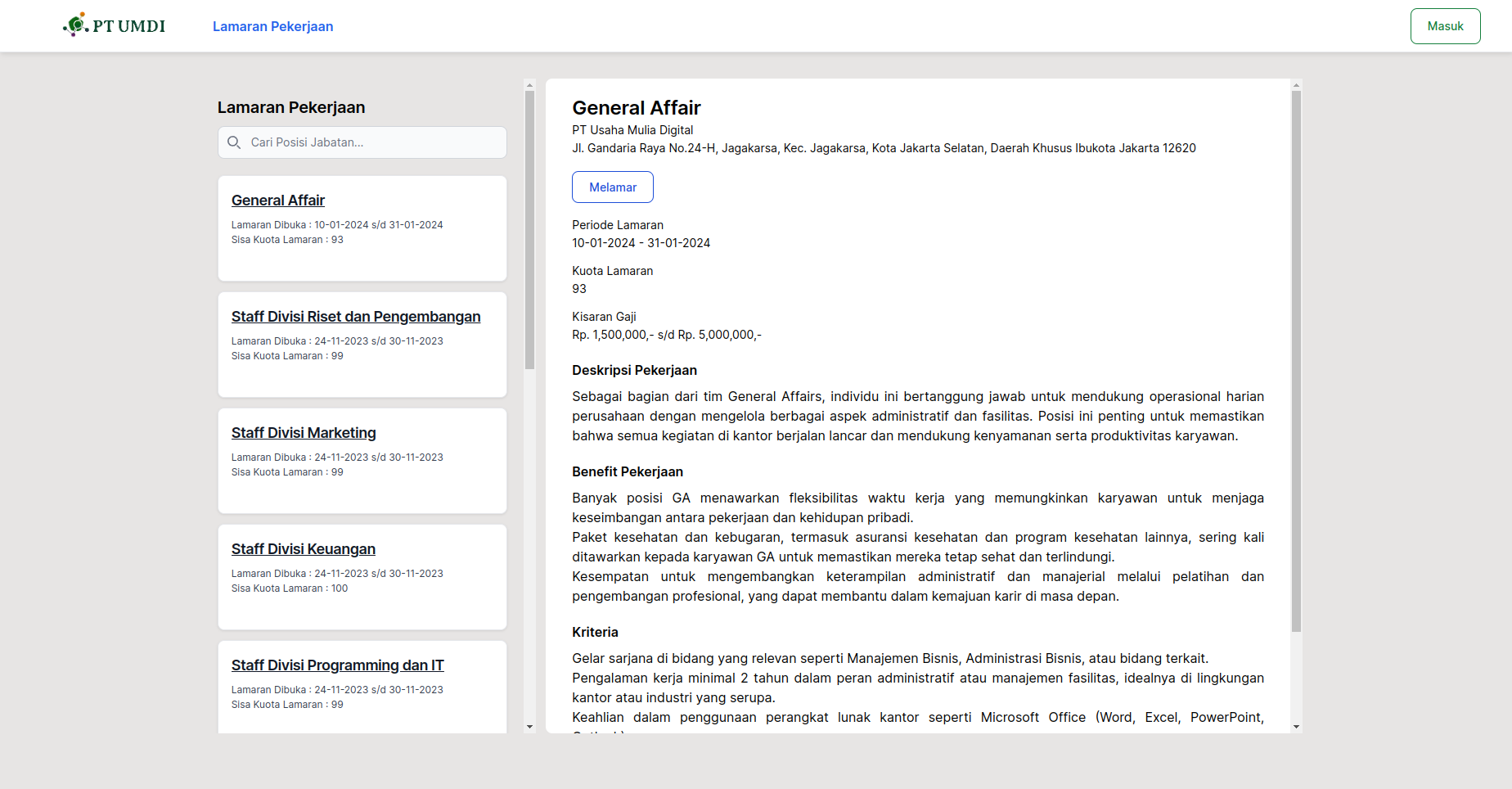Select Staff Divisi Riset dan Pengembangan

click(356, 317)
